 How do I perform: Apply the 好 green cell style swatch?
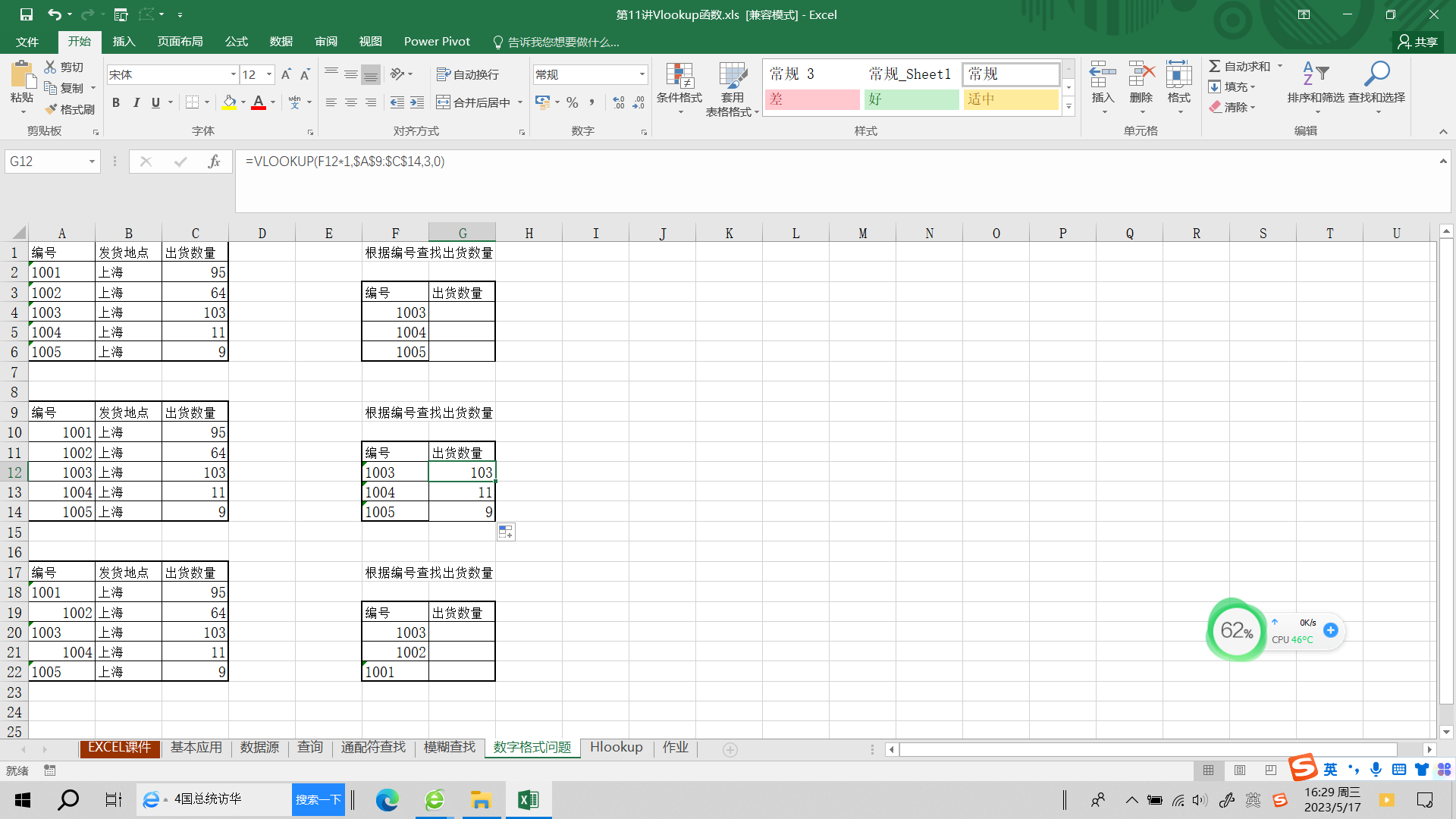911,99
